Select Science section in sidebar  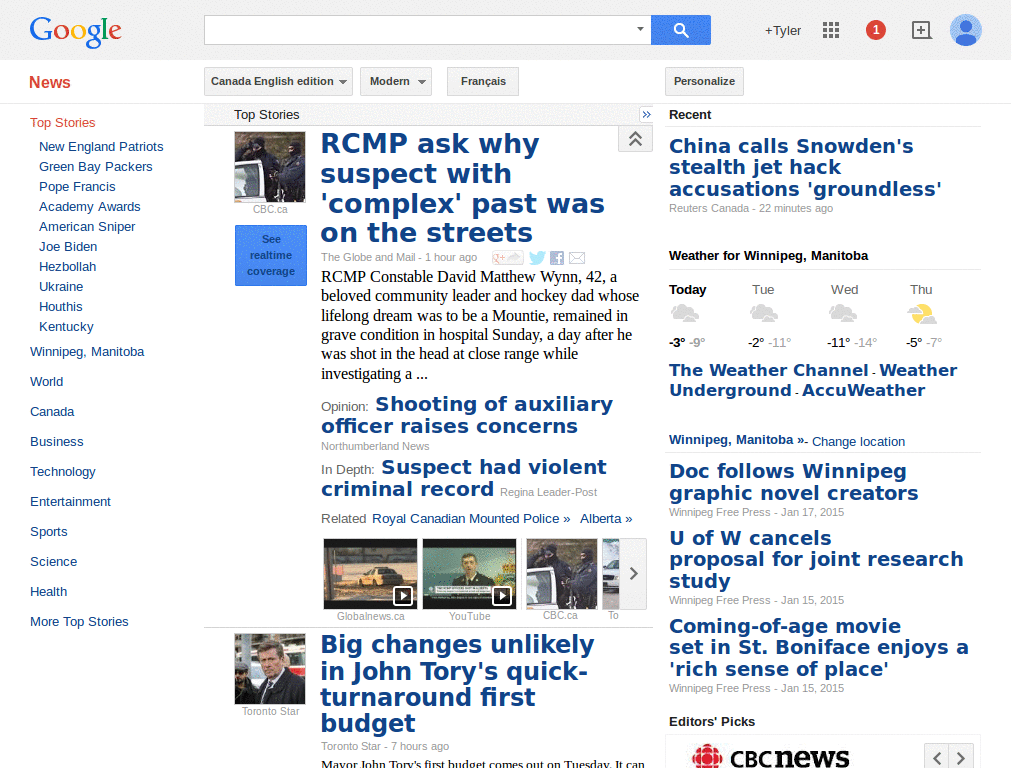pos(54,562)
